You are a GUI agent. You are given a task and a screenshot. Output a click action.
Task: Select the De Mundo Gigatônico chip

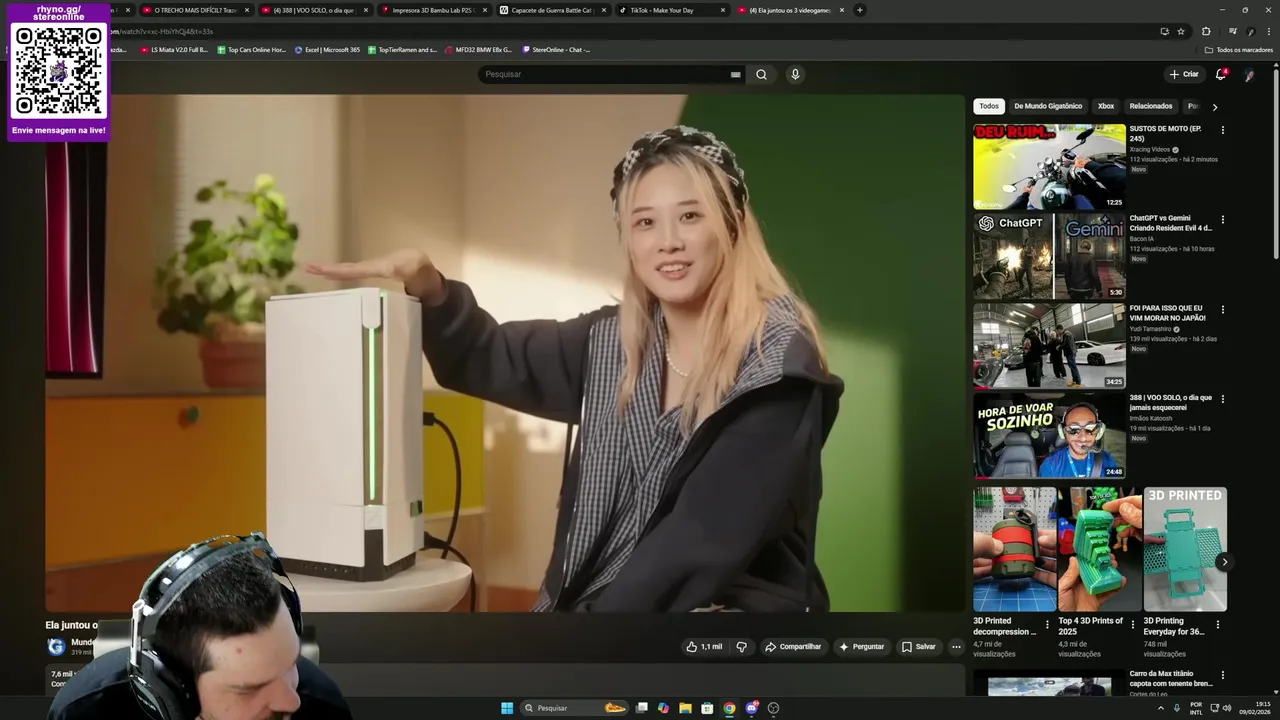1048,106
